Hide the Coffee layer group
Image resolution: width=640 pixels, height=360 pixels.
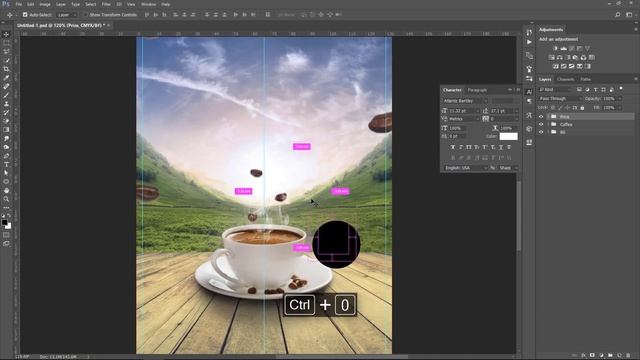[541, 124]
